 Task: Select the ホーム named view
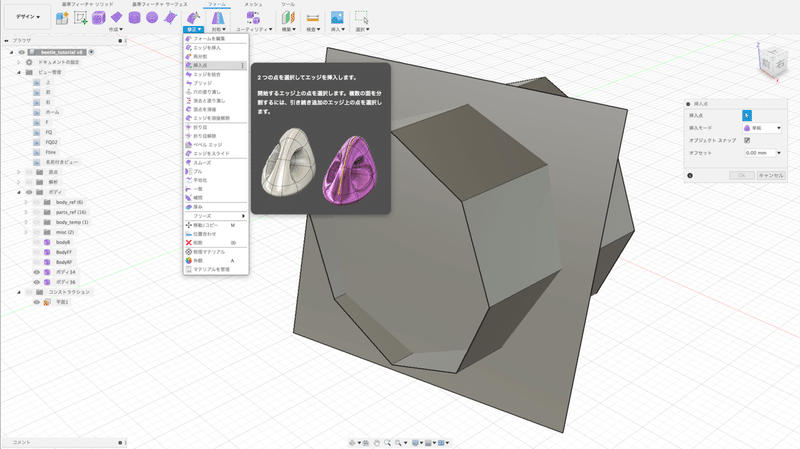(53, 112)
